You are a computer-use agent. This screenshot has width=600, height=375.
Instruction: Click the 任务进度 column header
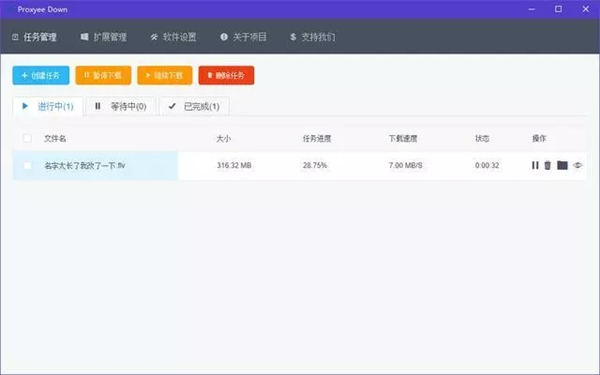(x=317, y=139)
